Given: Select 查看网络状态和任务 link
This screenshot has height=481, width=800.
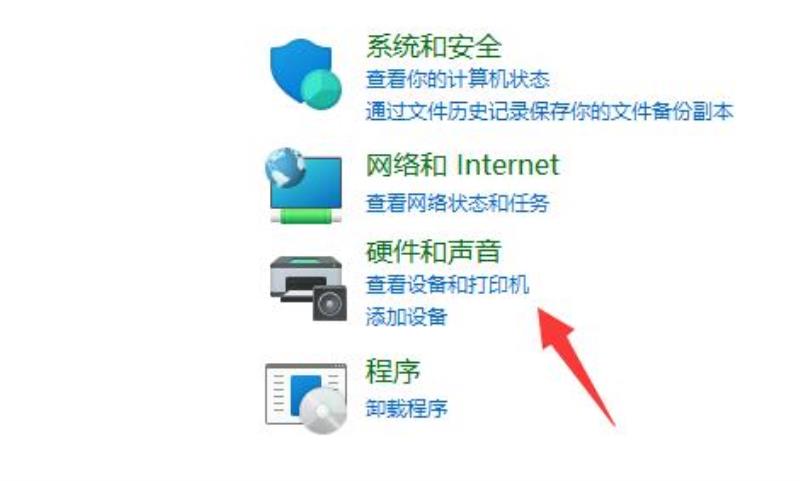Looking at the screenshot, I should (458, 203).
